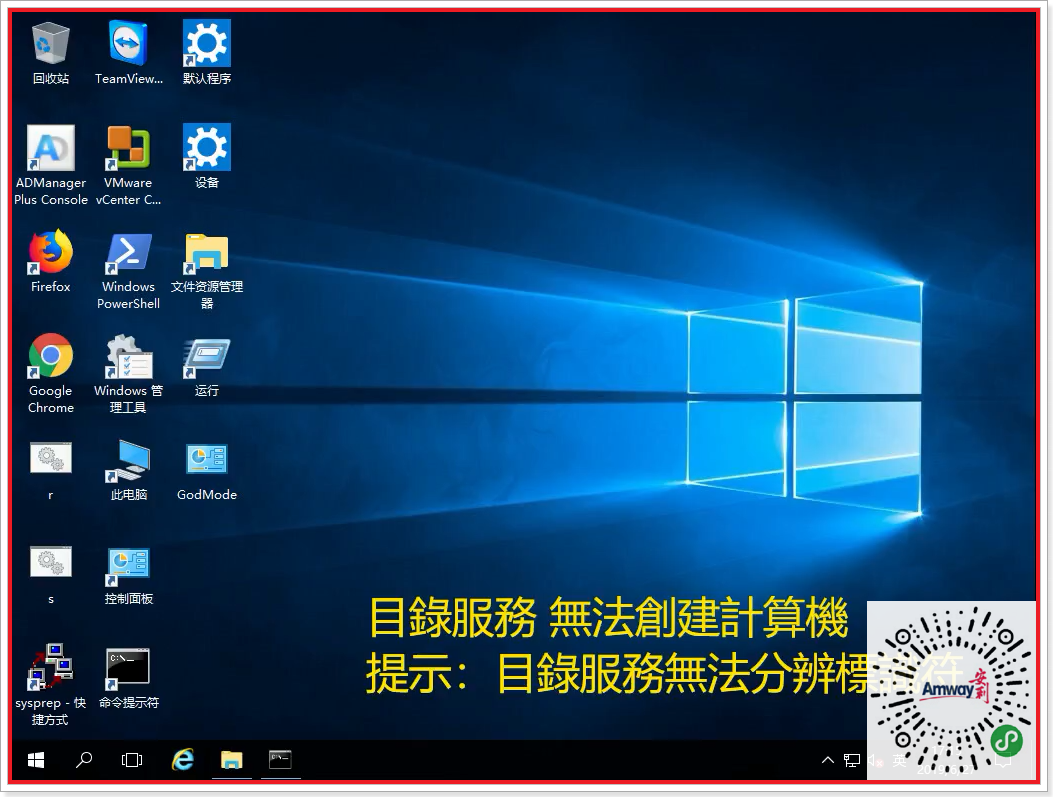Switch to the Command Prompt taskbar window
This screenshot has height=797, width=1053.
[280, 760]
